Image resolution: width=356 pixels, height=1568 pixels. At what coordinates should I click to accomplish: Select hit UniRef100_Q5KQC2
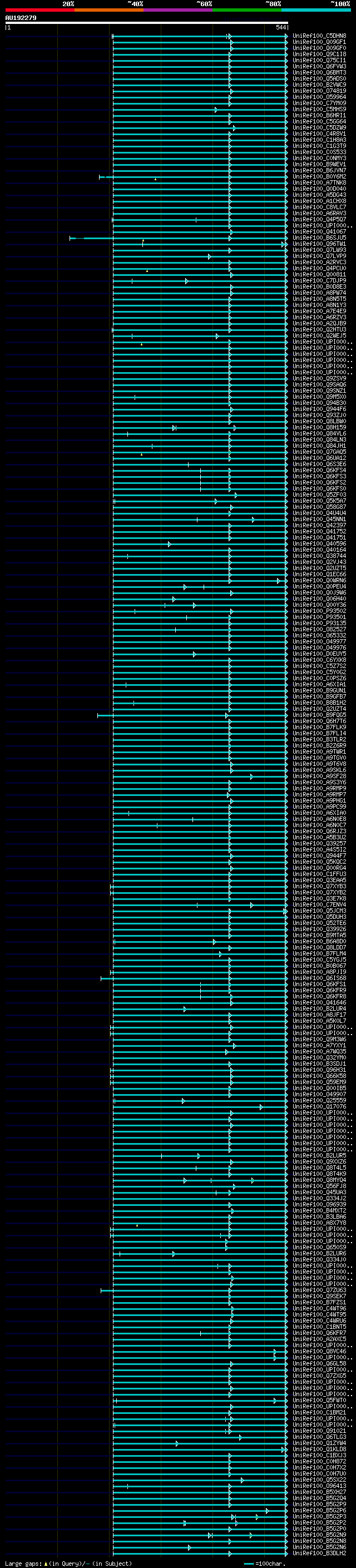[x=319, y=862]
